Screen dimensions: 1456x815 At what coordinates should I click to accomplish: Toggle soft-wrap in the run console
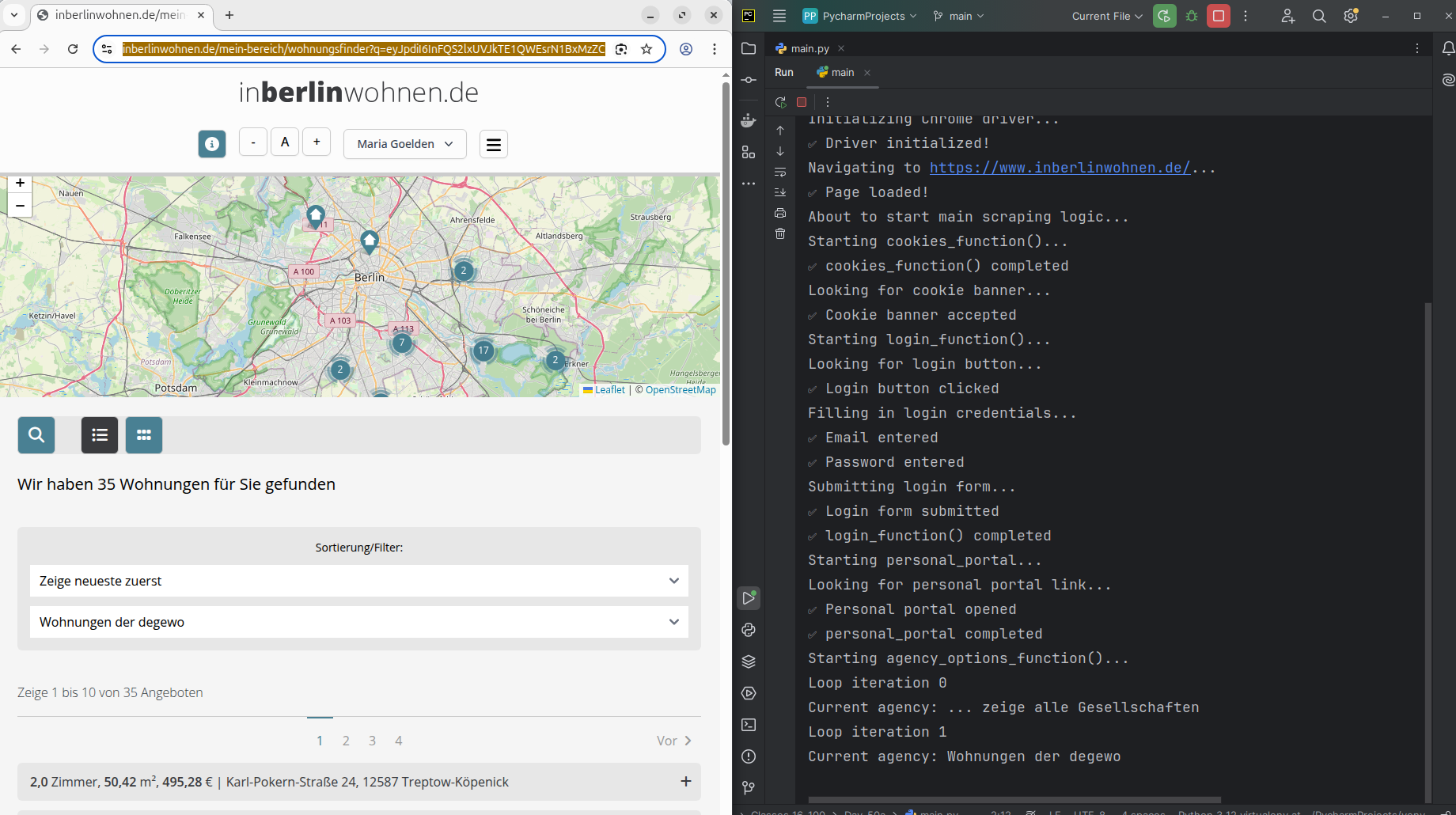tap(780, 172)
